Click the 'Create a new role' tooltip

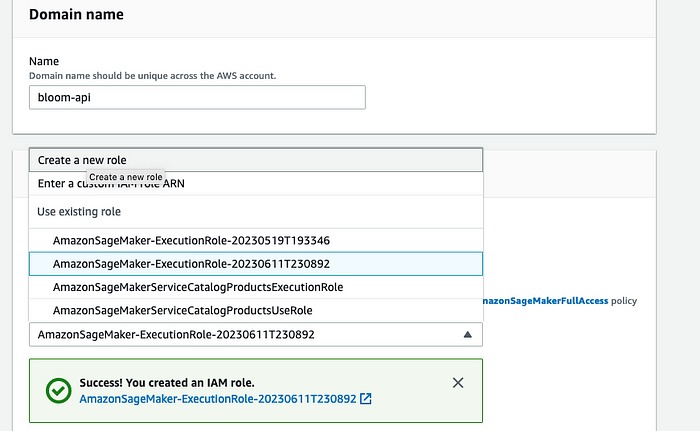[126, 177]
